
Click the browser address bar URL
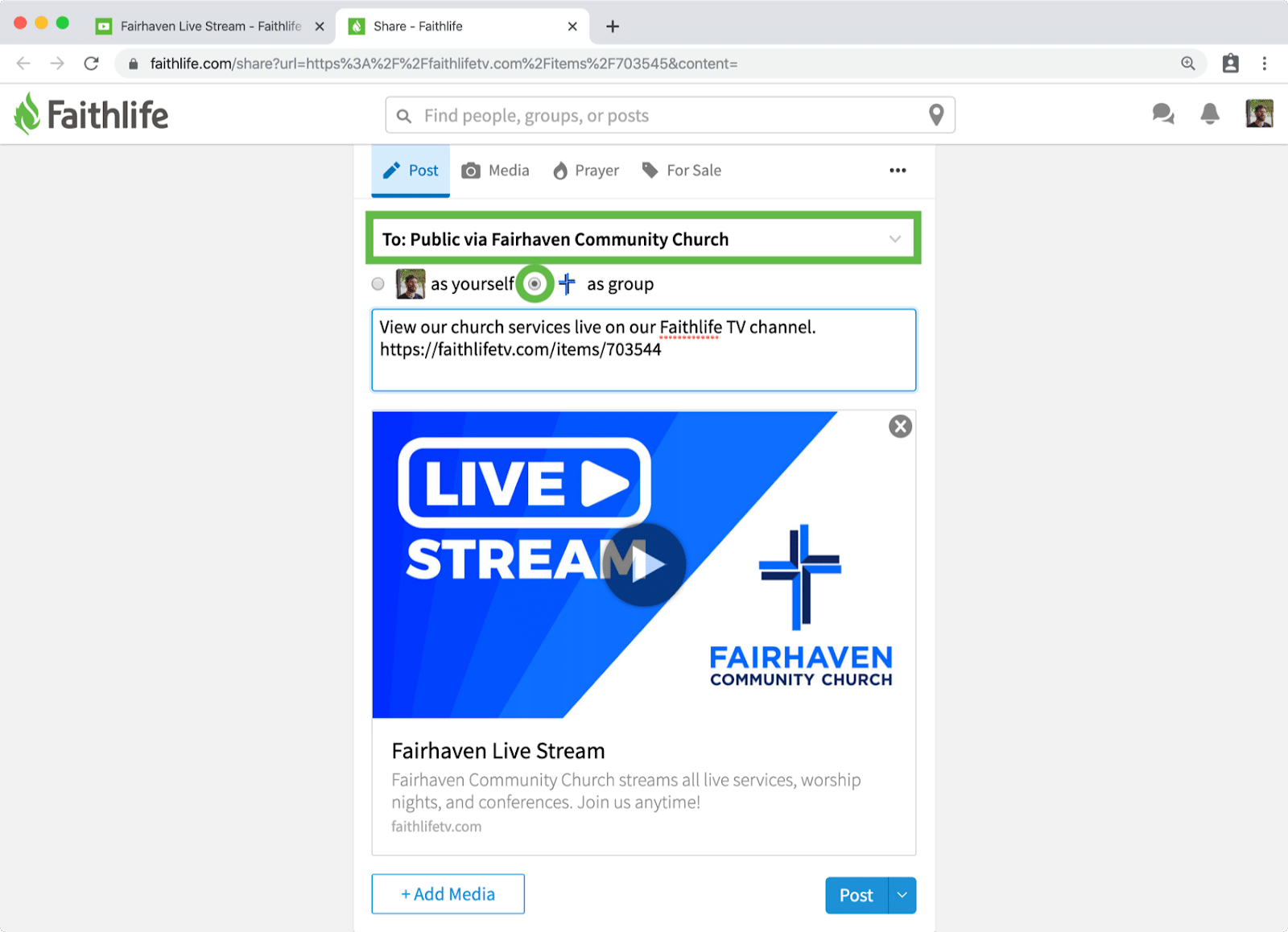pos(444,64)
